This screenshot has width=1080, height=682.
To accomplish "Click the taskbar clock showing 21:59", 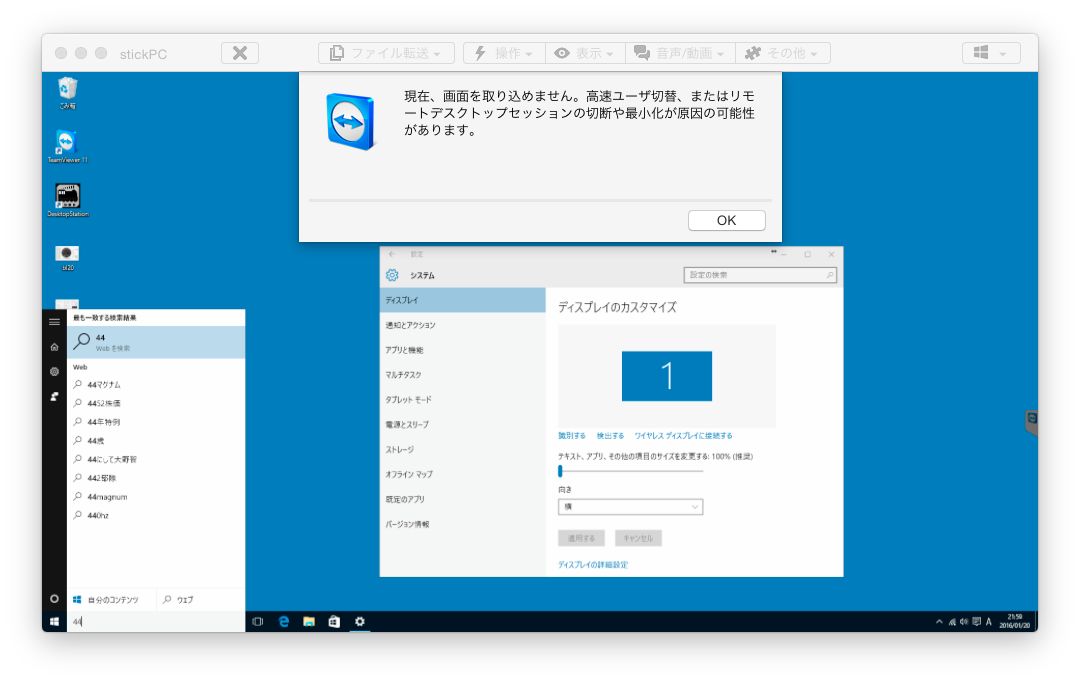I will tap(1015, 621).
